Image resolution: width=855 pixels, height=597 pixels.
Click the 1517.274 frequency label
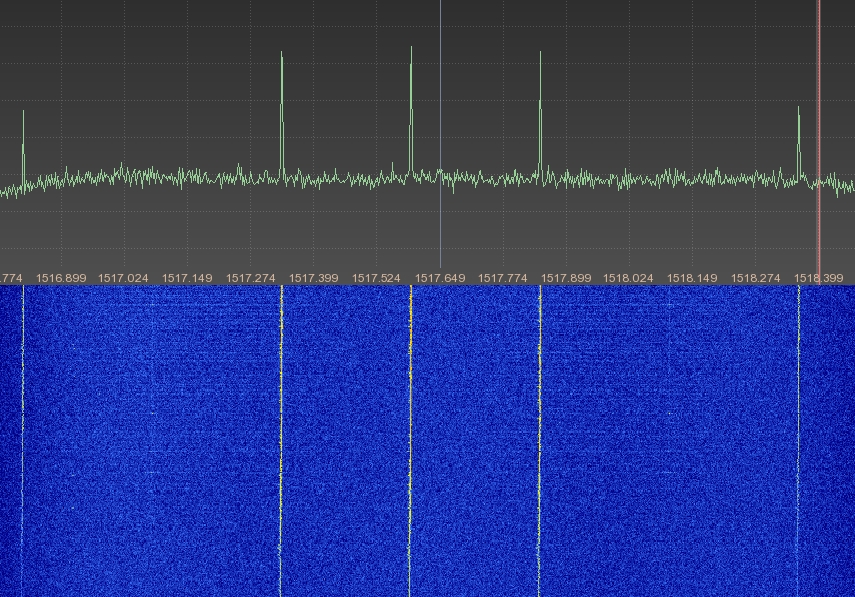tap(251, 277)
